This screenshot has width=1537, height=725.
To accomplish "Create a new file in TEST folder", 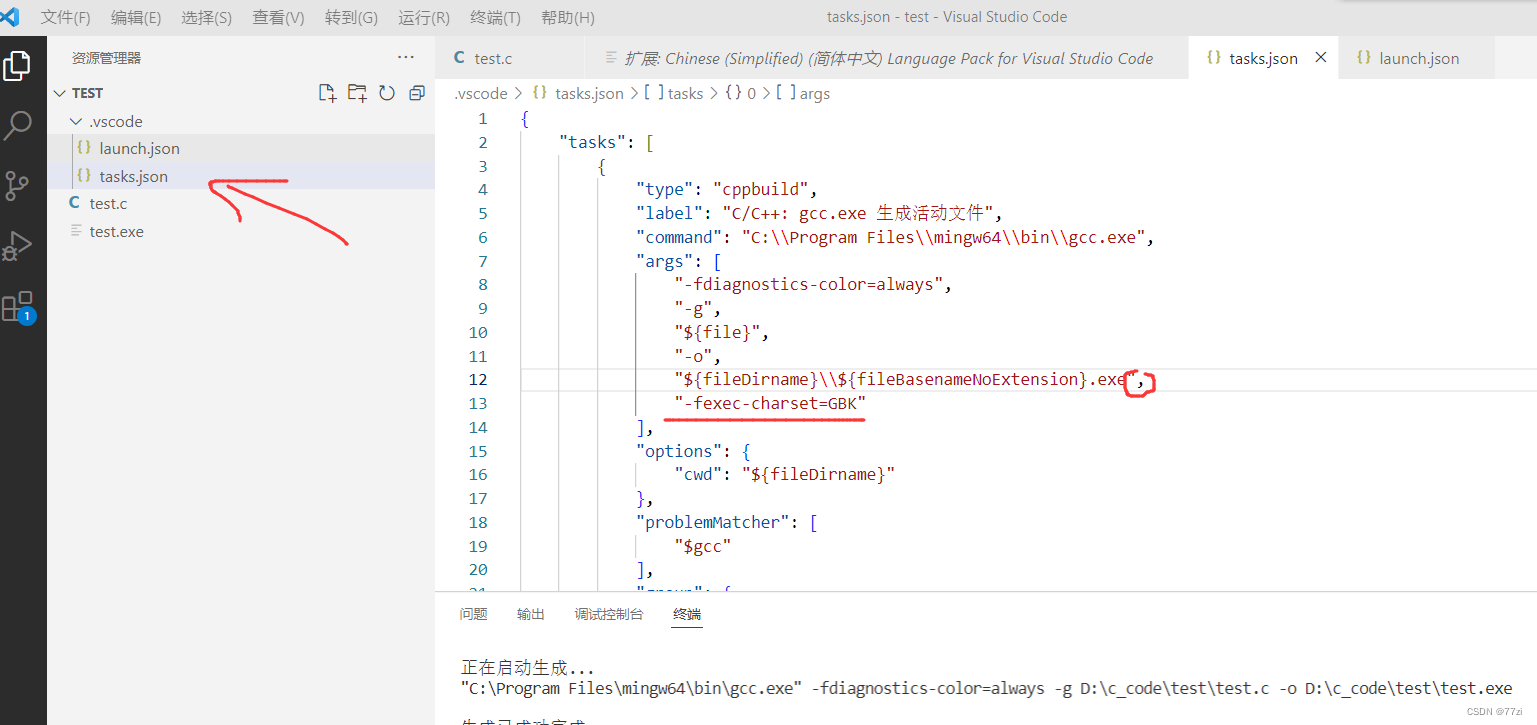I will (327, 93).
